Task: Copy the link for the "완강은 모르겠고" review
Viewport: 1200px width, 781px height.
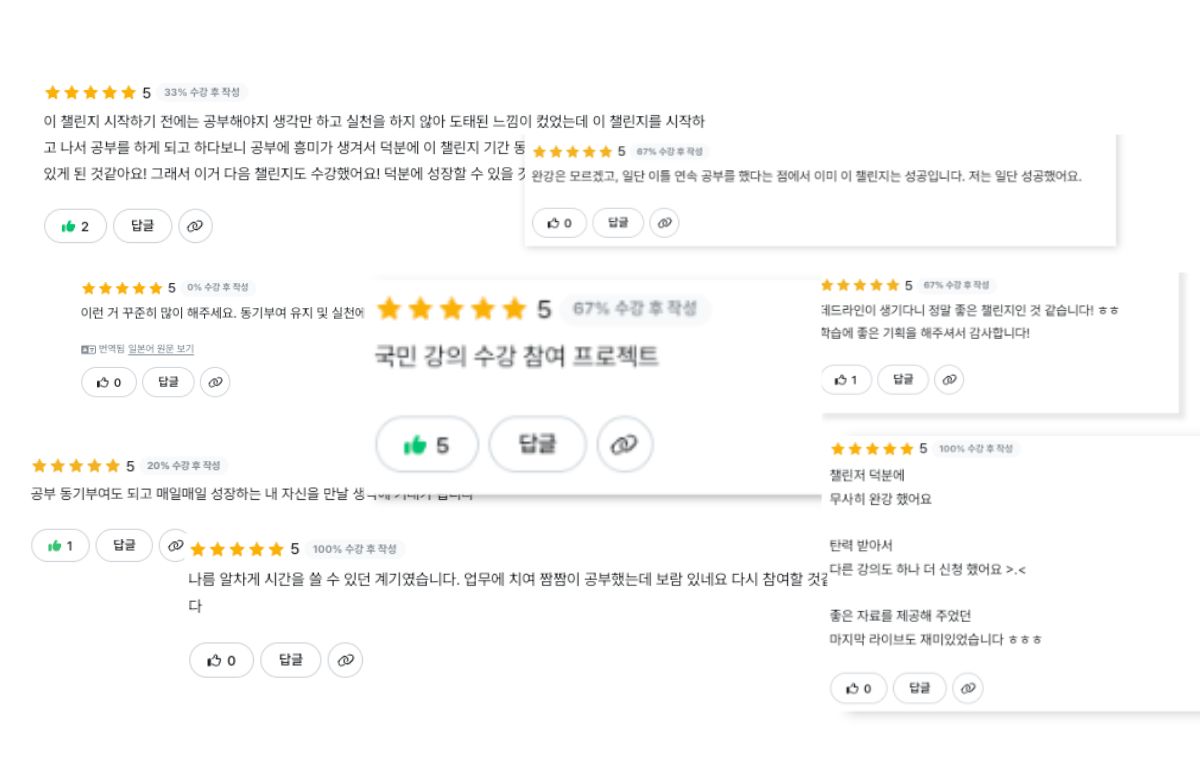Action: tap(664, 223)
